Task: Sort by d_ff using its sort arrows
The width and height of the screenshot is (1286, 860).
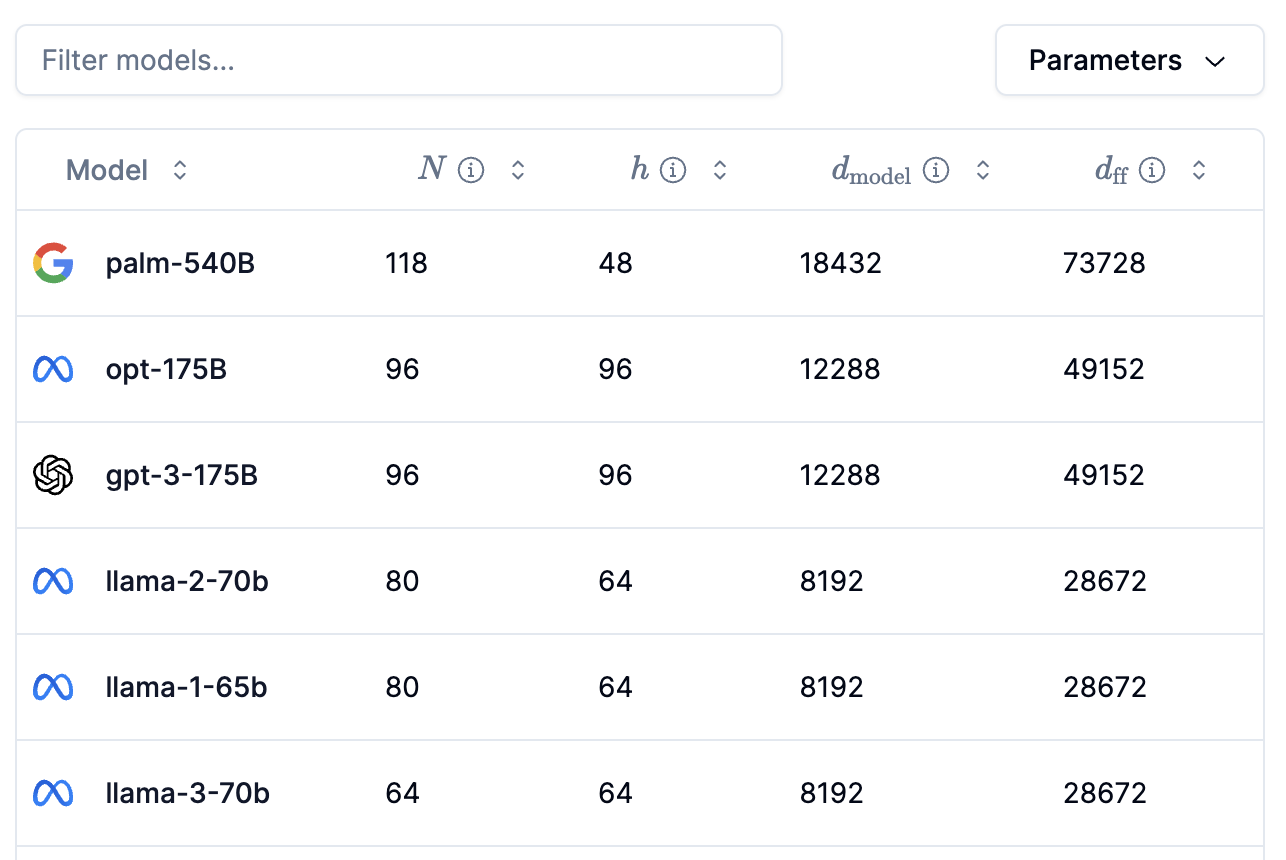Action: 1199,171
